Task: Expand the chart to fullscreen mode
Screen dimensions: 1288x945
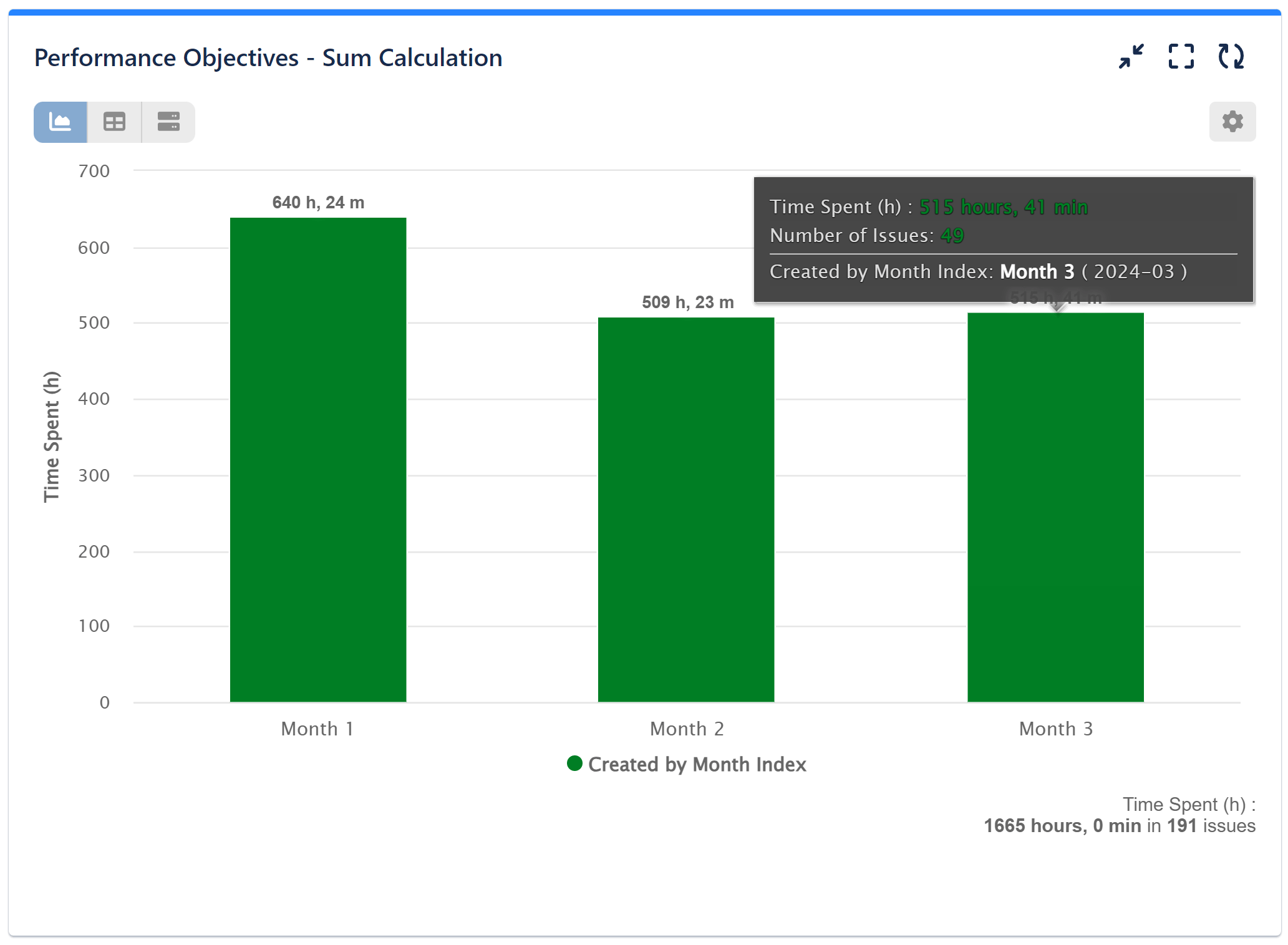Action: (1181, 57)
